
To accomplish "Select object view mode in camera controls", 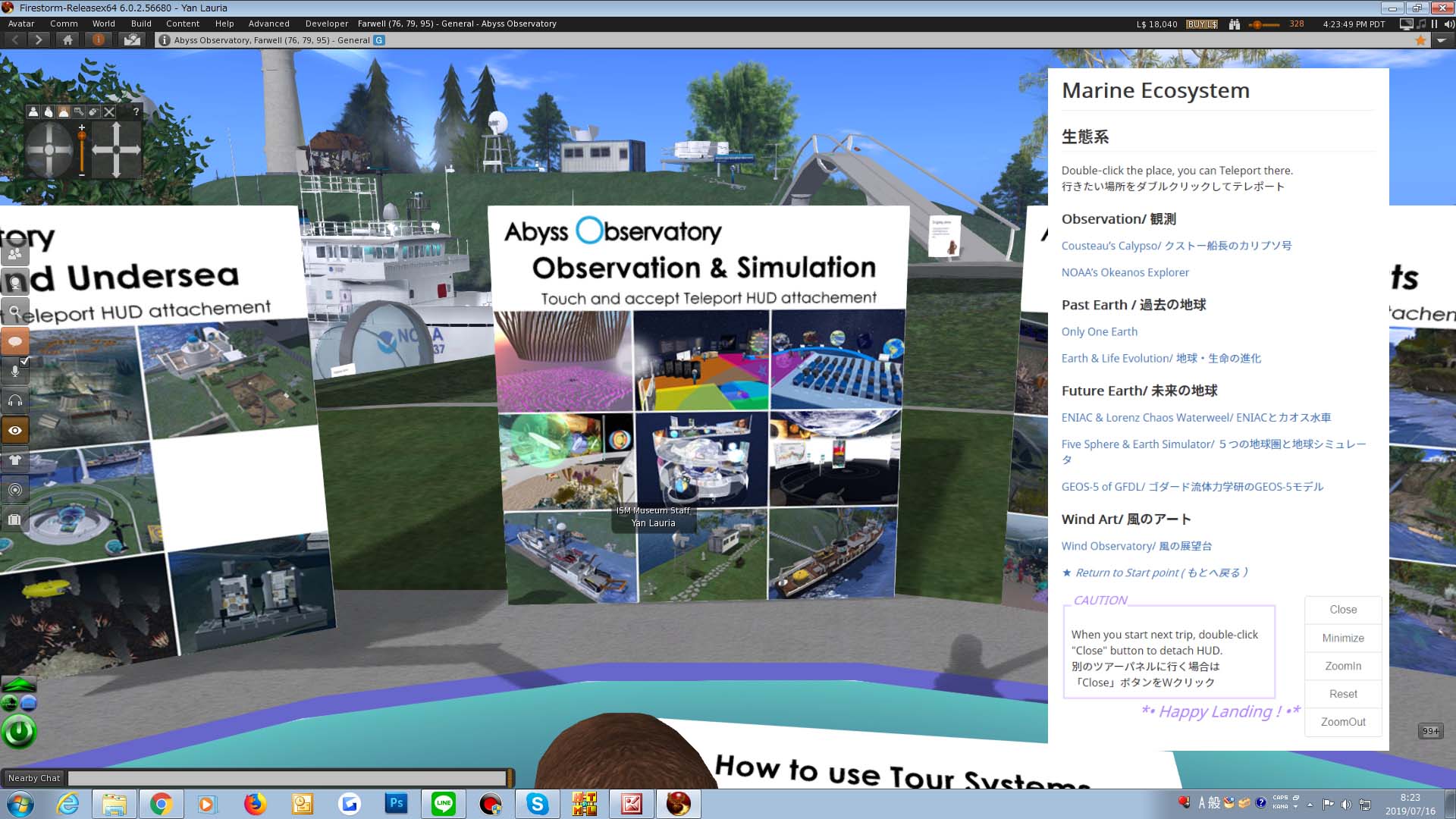I will (79, 111).
